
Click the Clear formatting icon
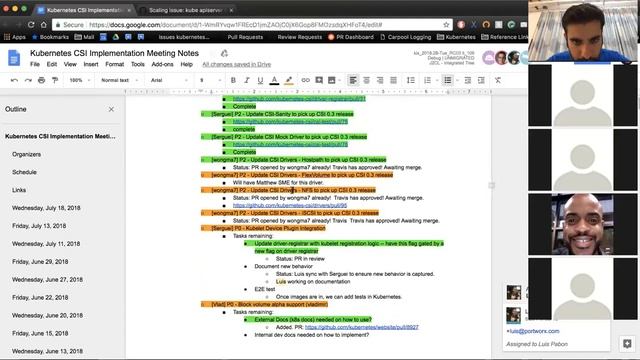498,80
